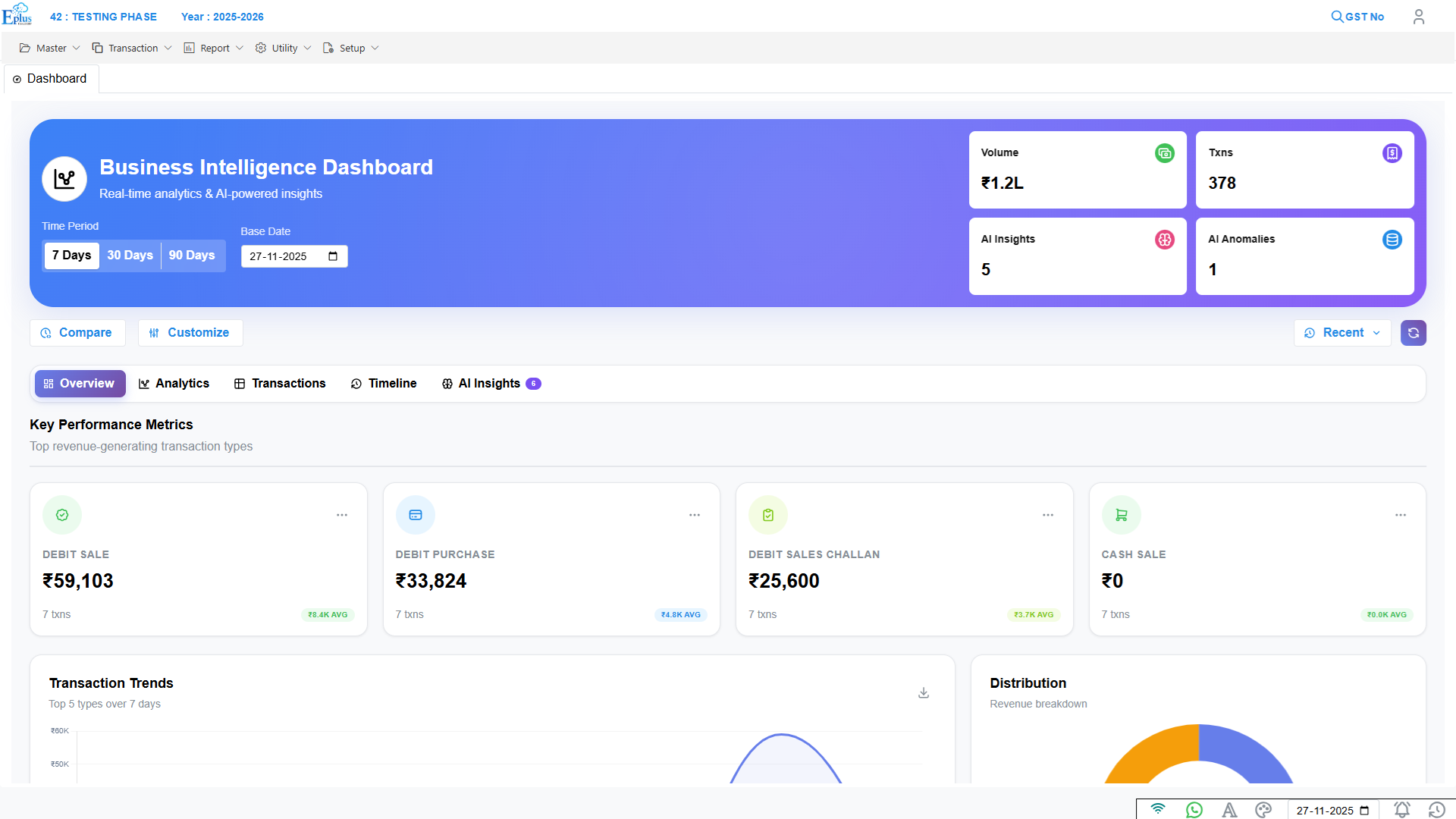The width and height of the screenshot is (1456, 819).
Task: Click the Compare button
Action: (77, 332)
